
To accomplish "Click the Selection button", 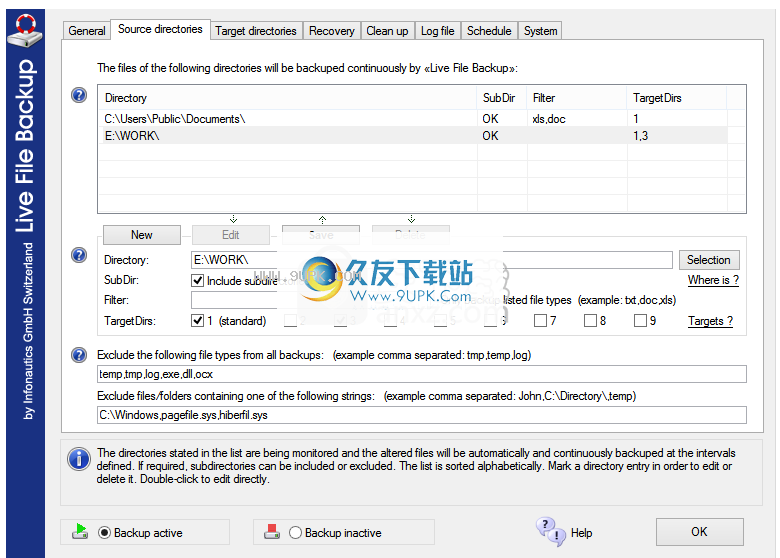I will coord(709,260).
